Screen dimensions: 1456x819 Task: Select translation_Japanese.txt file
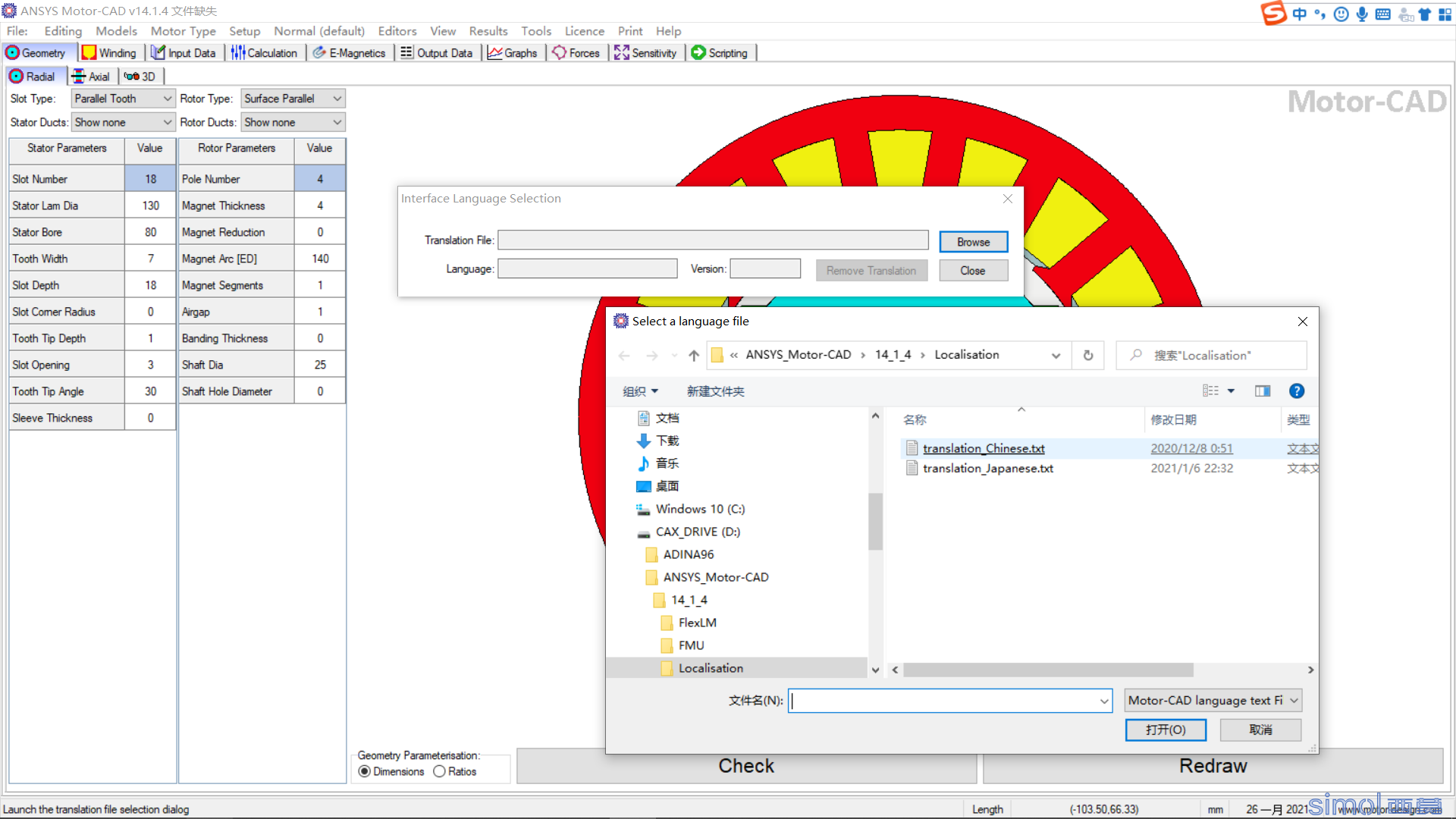[x=988, y=469]
